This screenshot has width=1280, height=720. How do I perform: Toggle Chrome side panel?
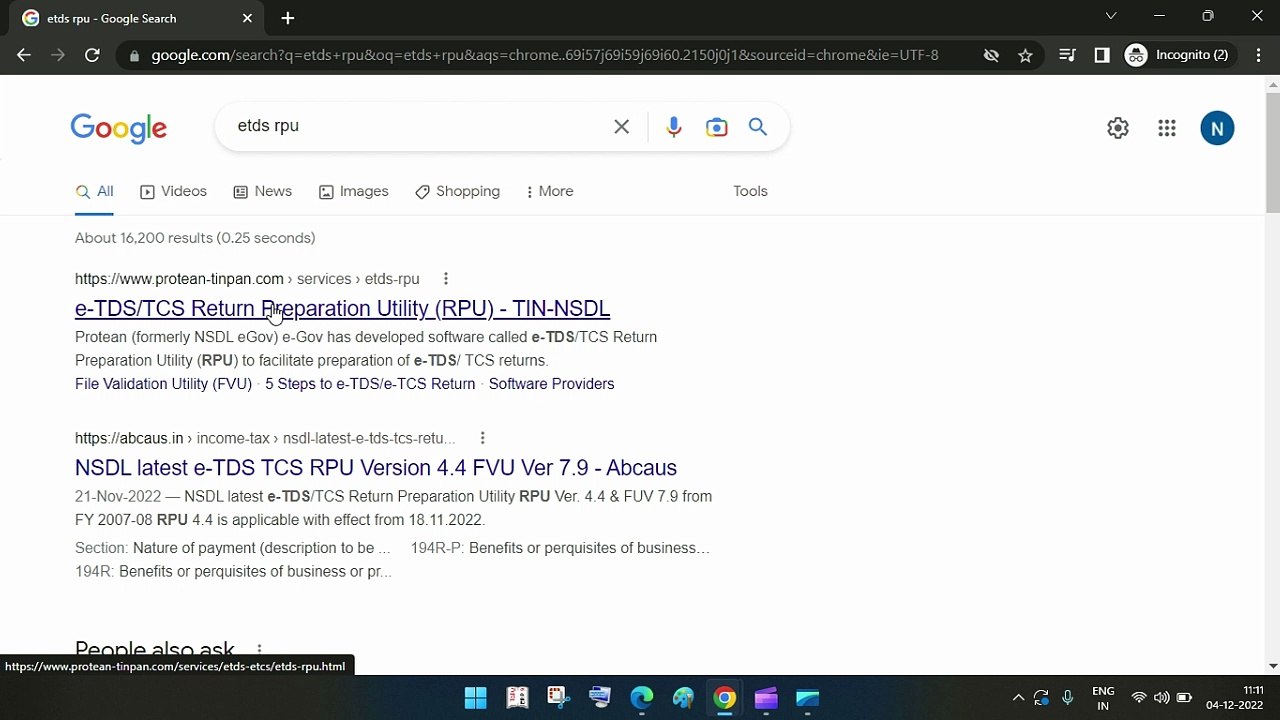(x=1102, y=56)
